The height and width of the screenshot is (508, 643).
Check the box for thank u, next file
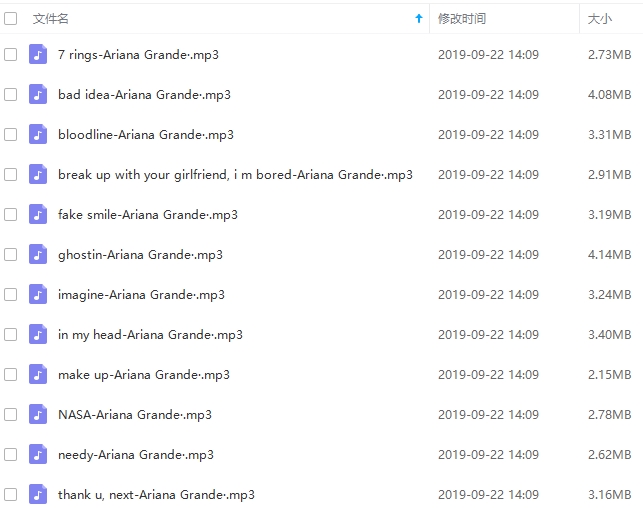(10, 494)
